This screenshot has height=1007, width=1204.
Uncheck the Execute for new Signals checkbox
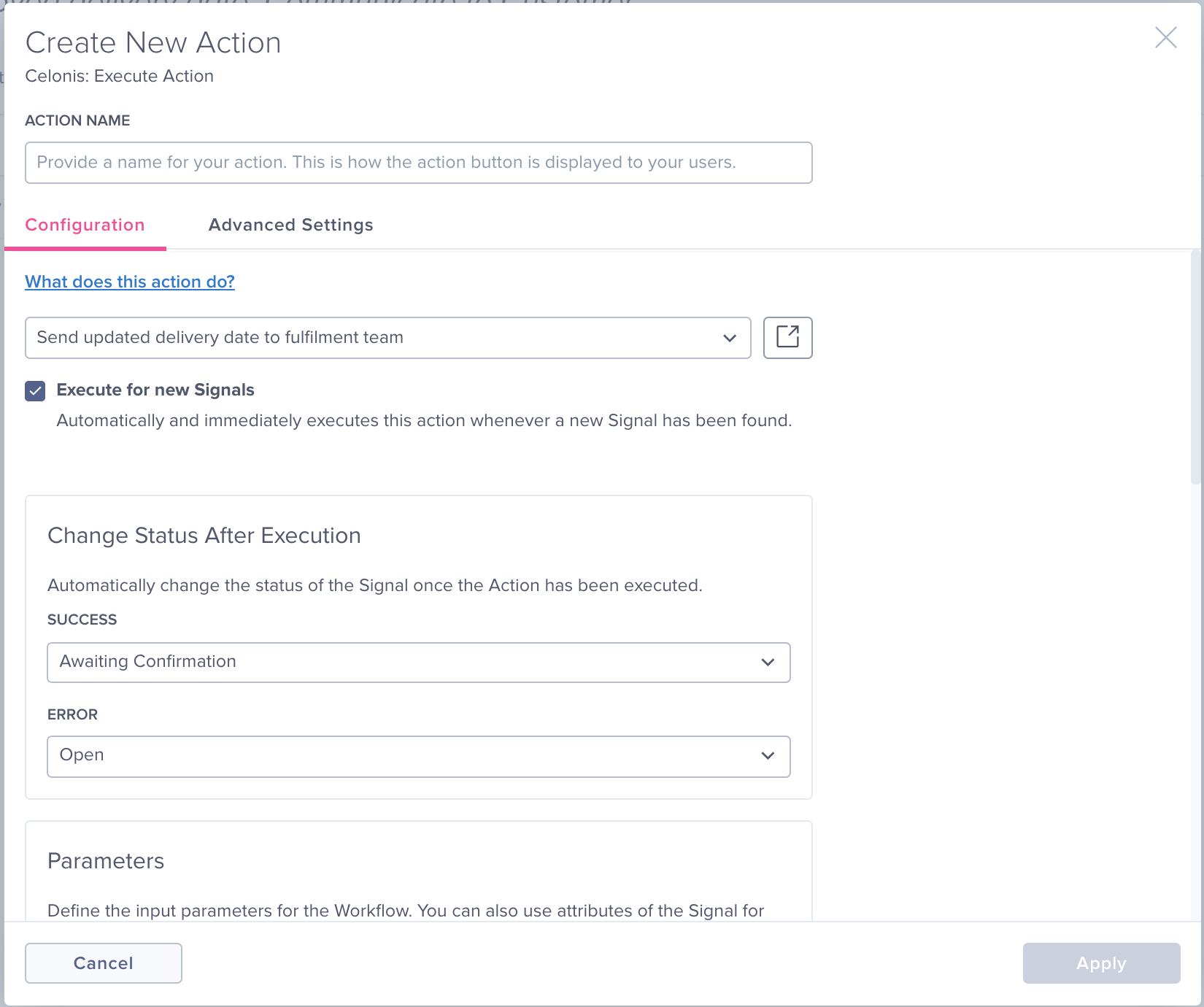click(35, 391)
